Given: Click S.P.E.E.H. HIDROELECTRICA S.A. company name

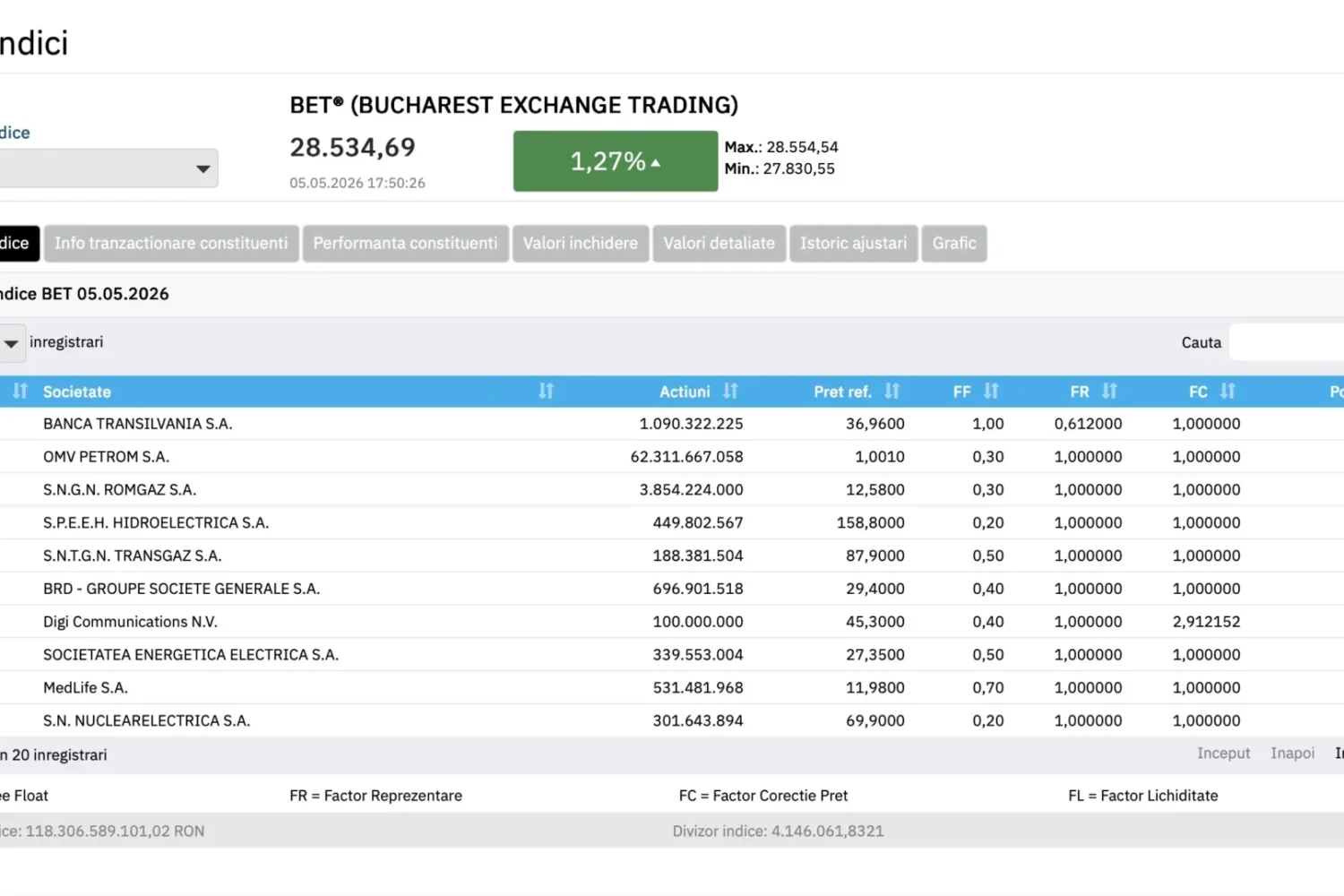Looking at the screenshot, I should (156, 523).
